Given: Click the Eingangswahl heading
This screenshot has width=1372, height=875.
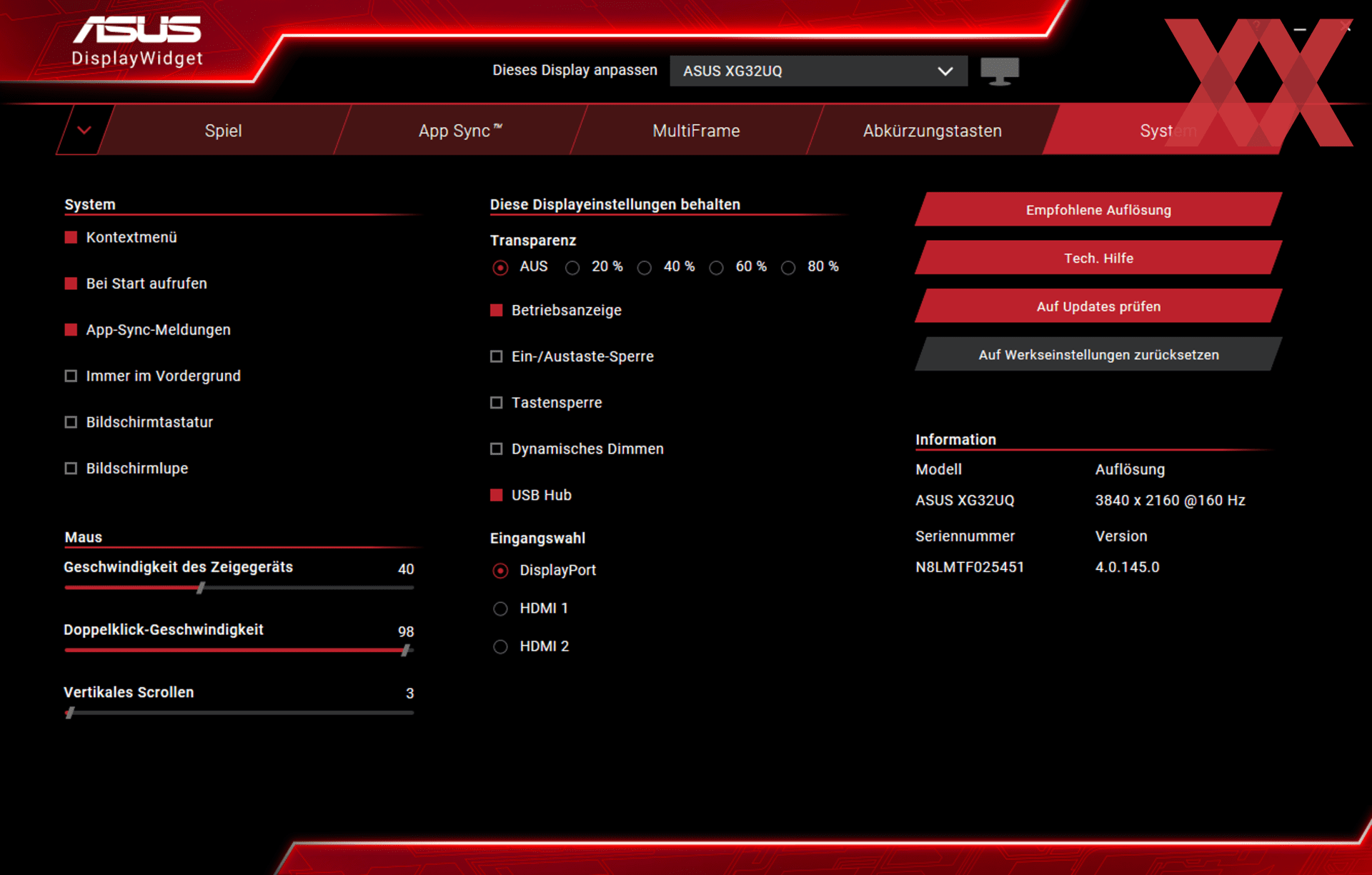Looking at the screenshot, I should point(537,538).
